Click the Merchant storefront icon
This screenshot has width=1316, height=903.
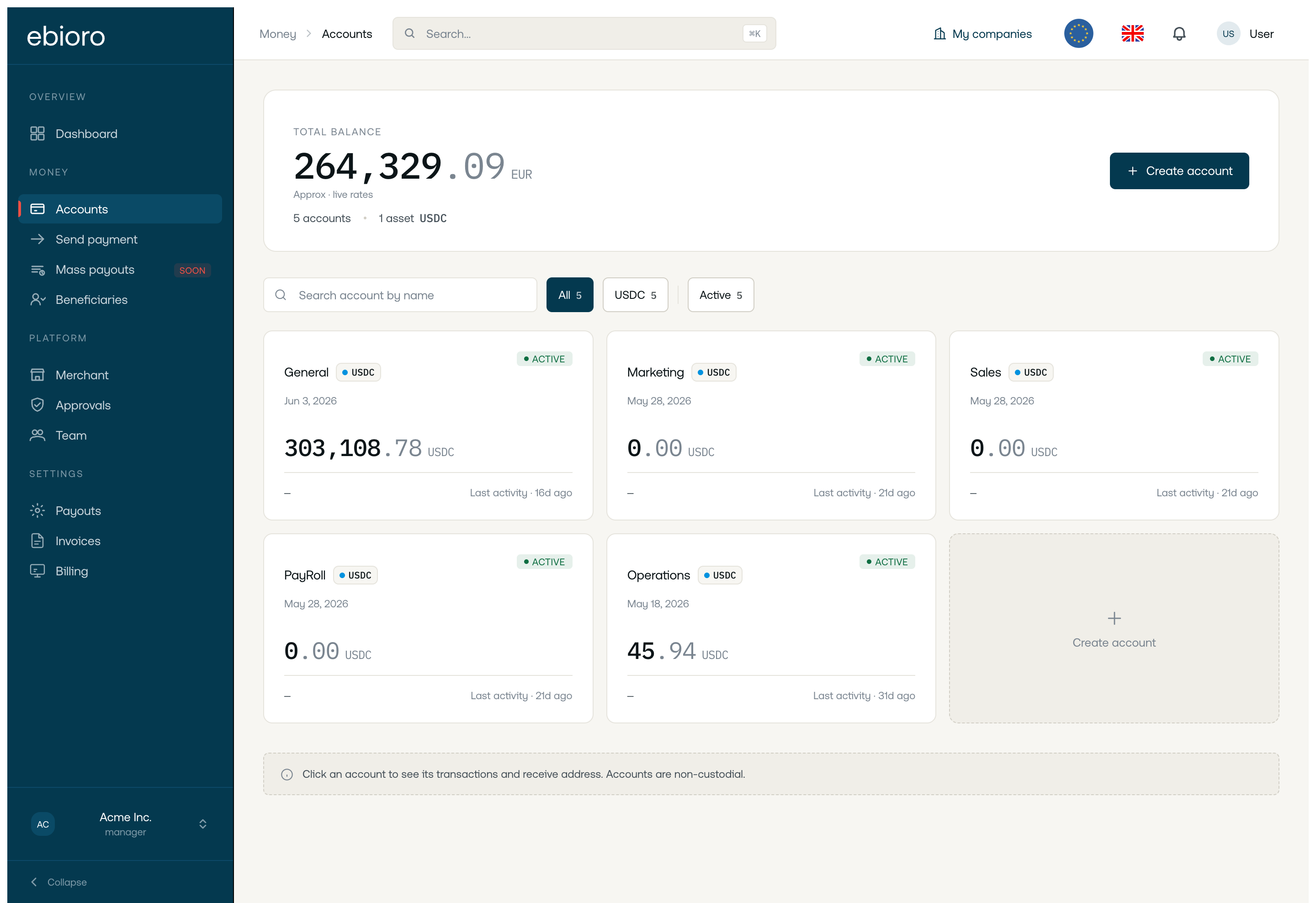click(x=37, y=375)
